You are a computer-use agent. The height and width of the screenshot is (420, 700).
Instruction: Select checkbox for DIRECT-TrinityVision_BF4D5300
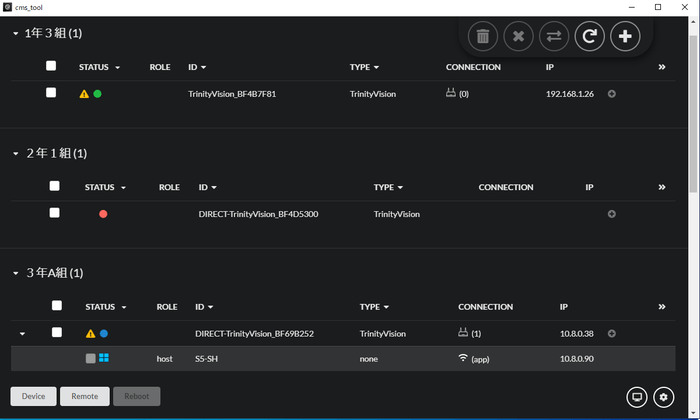click(x=55, y=213)
